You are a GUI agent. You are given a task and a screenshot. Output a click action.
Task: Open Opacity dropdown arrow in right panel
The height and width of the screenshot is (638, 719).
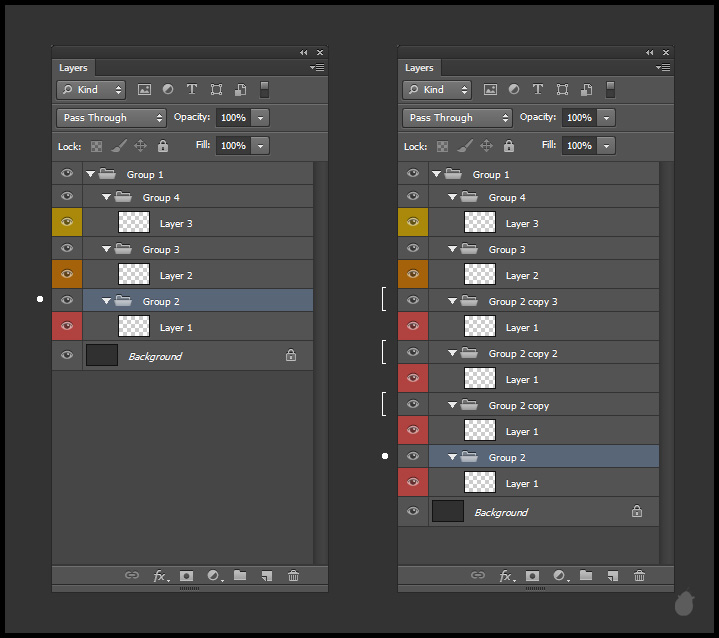click(607, 118)
